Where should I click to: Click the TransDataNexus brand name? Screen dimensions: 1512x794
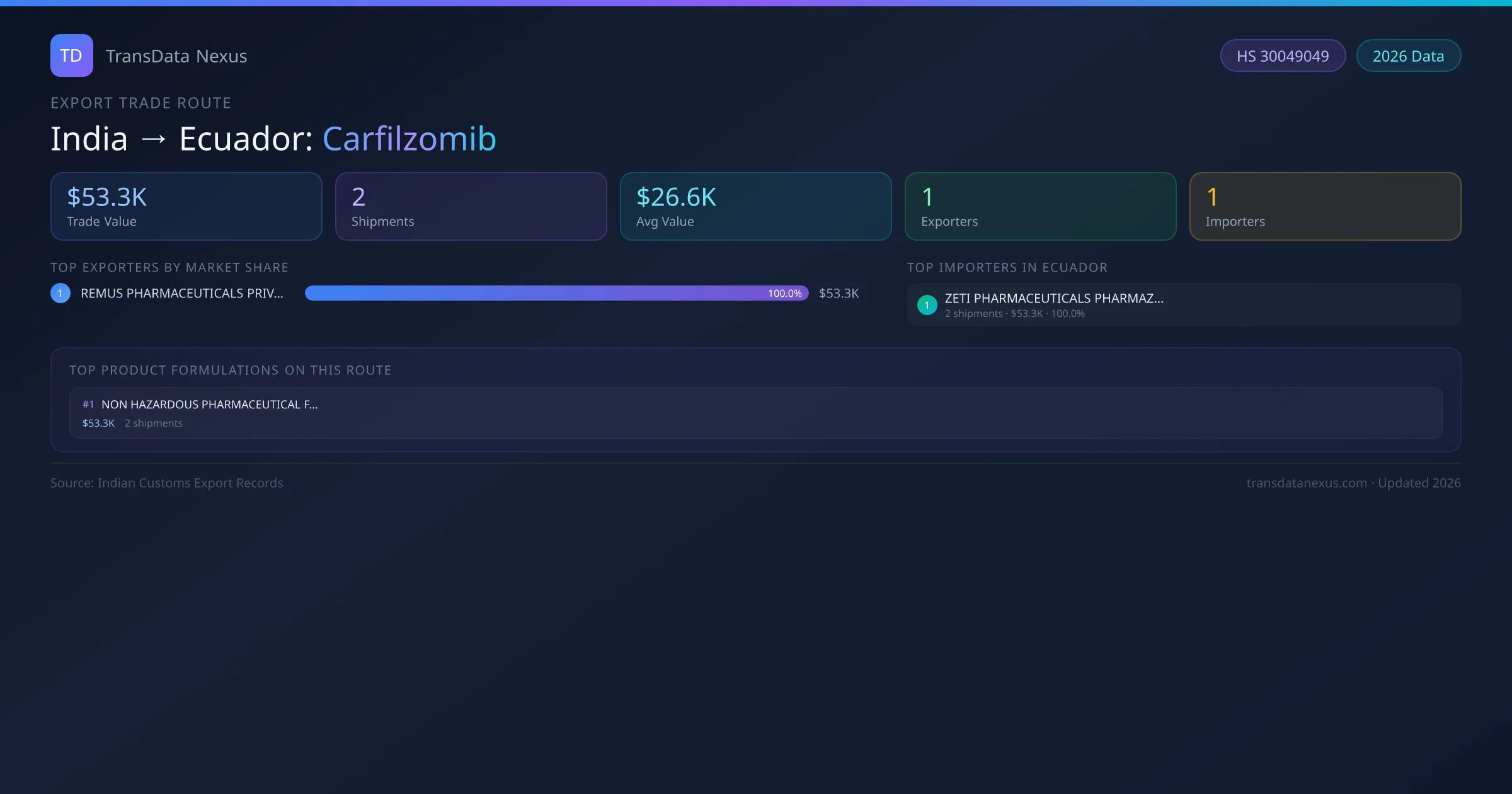[176, 56]
